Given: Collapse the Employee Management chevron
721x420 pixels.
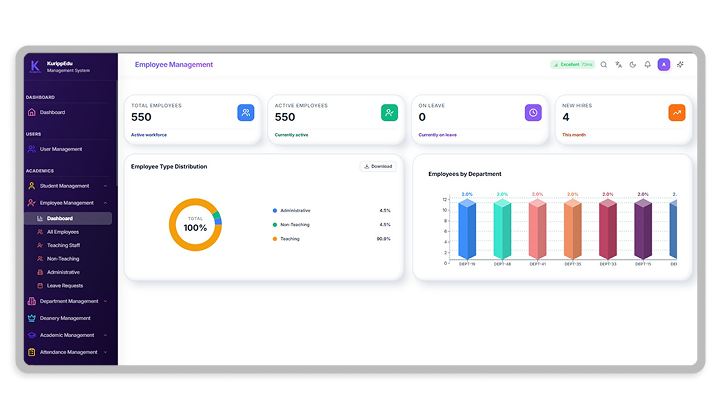Looking at the screenshot, I should click(x=105, y=203).
